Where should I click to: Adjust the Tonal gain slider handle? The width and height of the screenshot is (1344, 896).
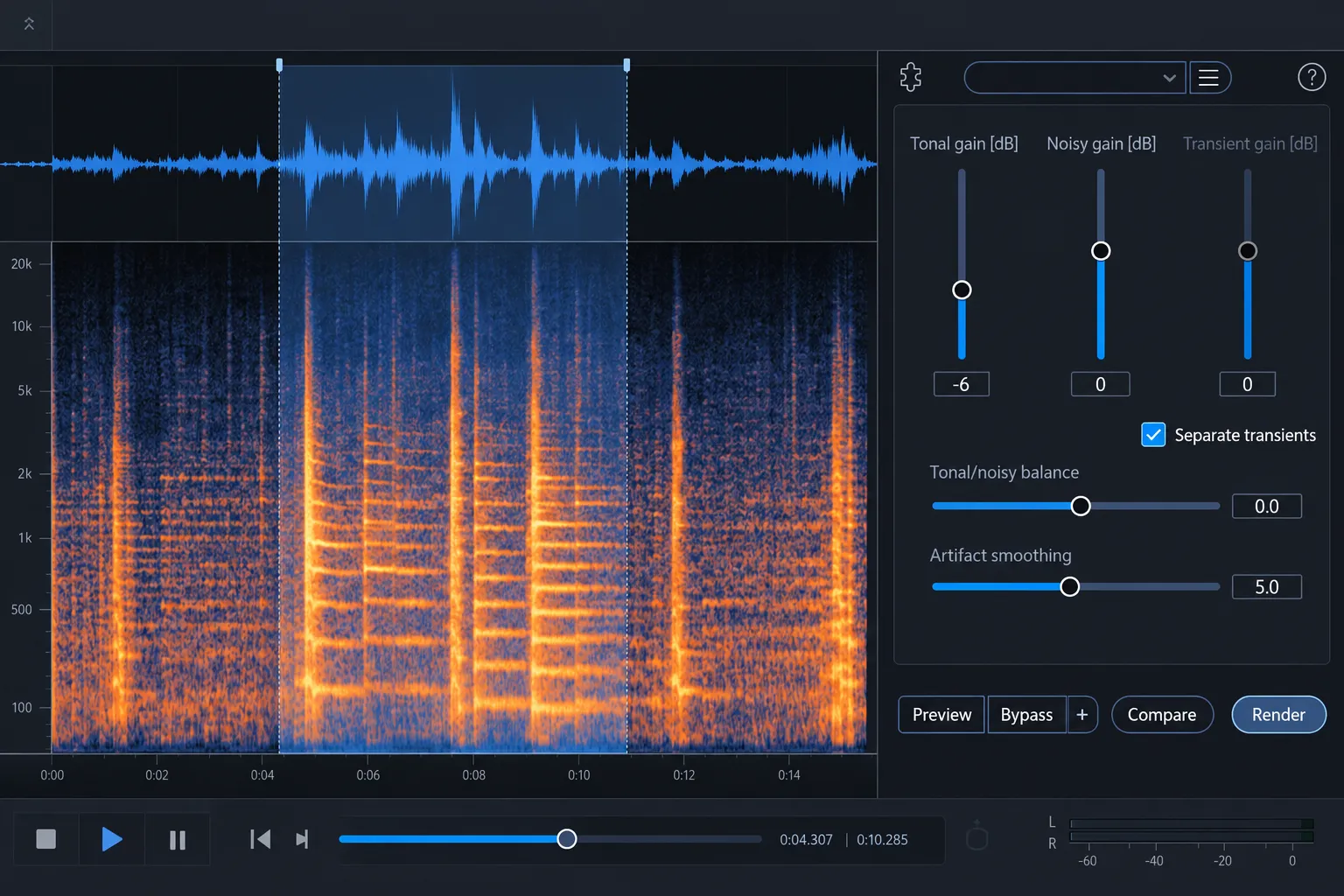(x=962, y=290)
